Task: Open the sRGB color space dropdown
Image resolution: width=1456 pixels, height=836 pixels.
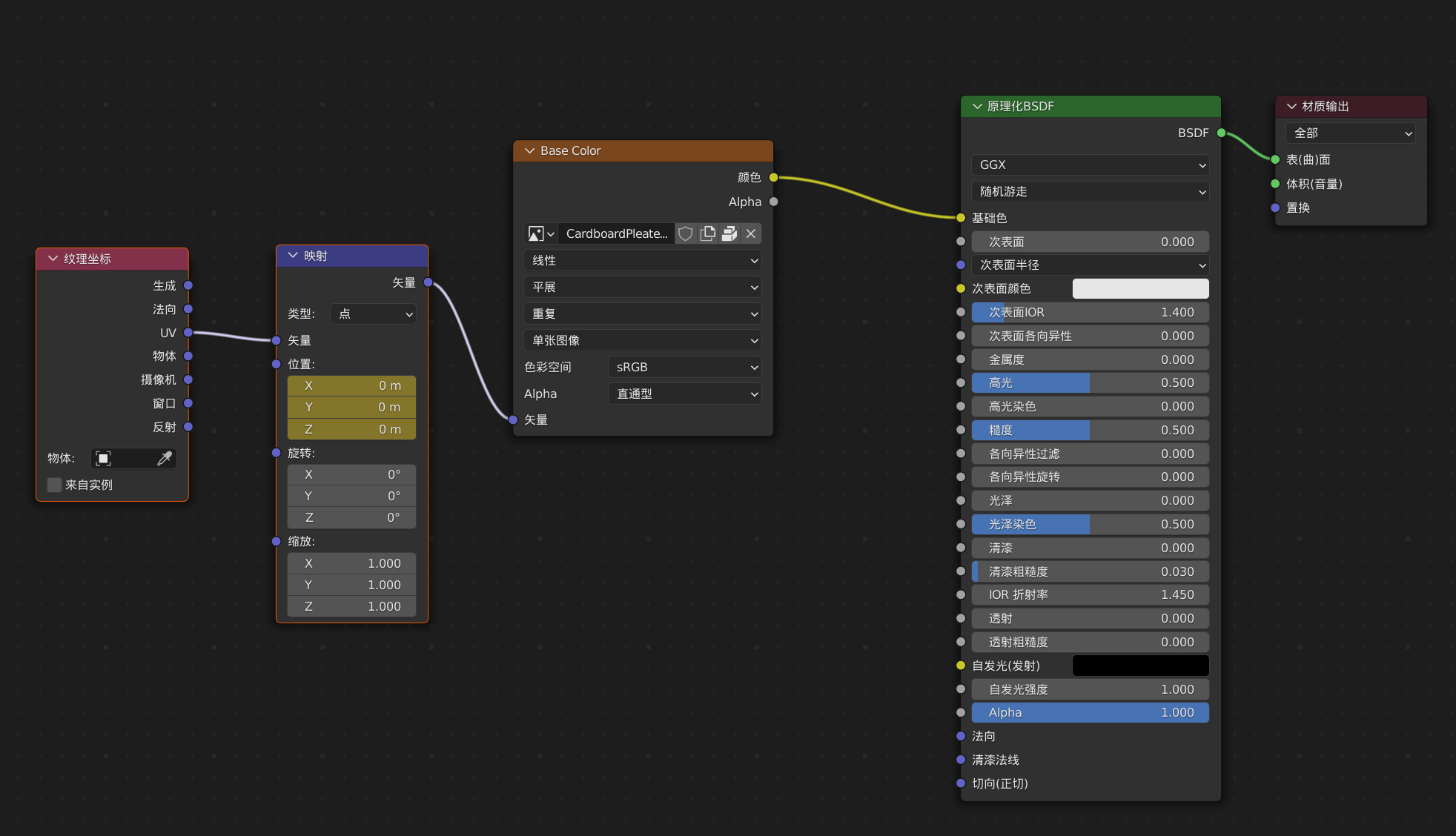Action: 685,368
